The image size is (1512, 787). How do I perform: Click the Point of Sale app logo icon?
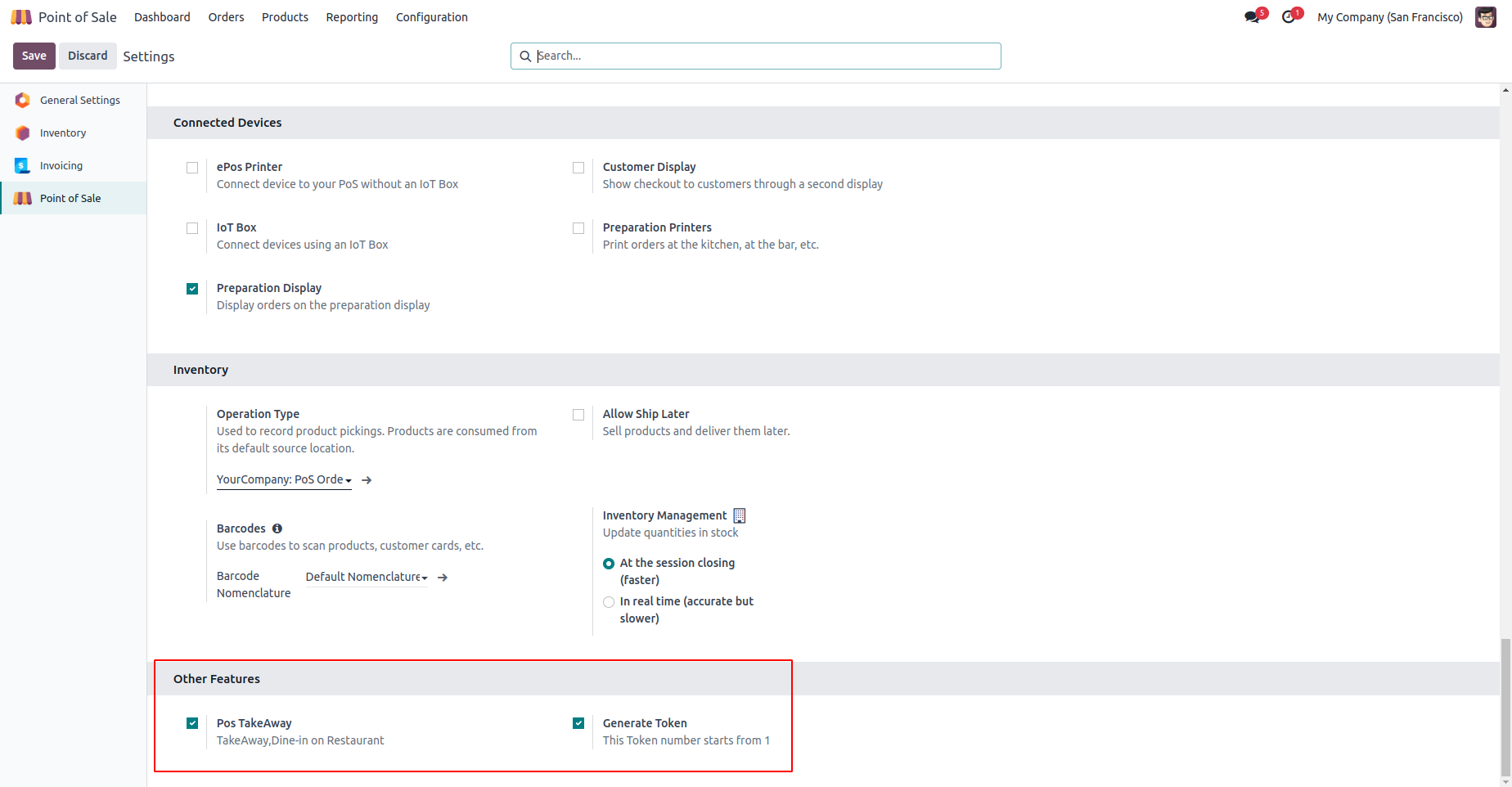coord(21,17)
